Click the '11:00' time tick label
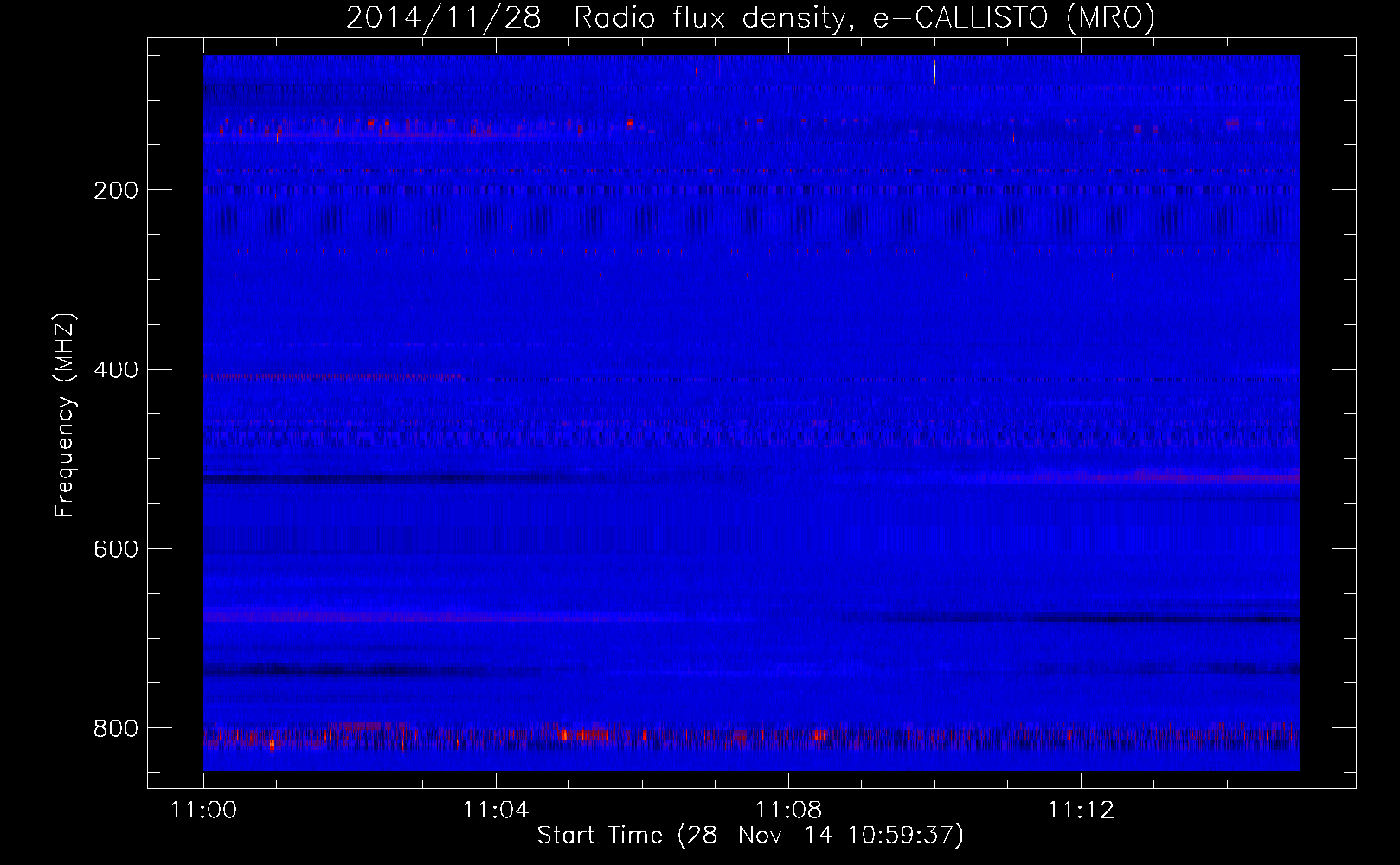Image resolution: width=1400 pixels, height=865 pixels. click(x=203, y=810)
